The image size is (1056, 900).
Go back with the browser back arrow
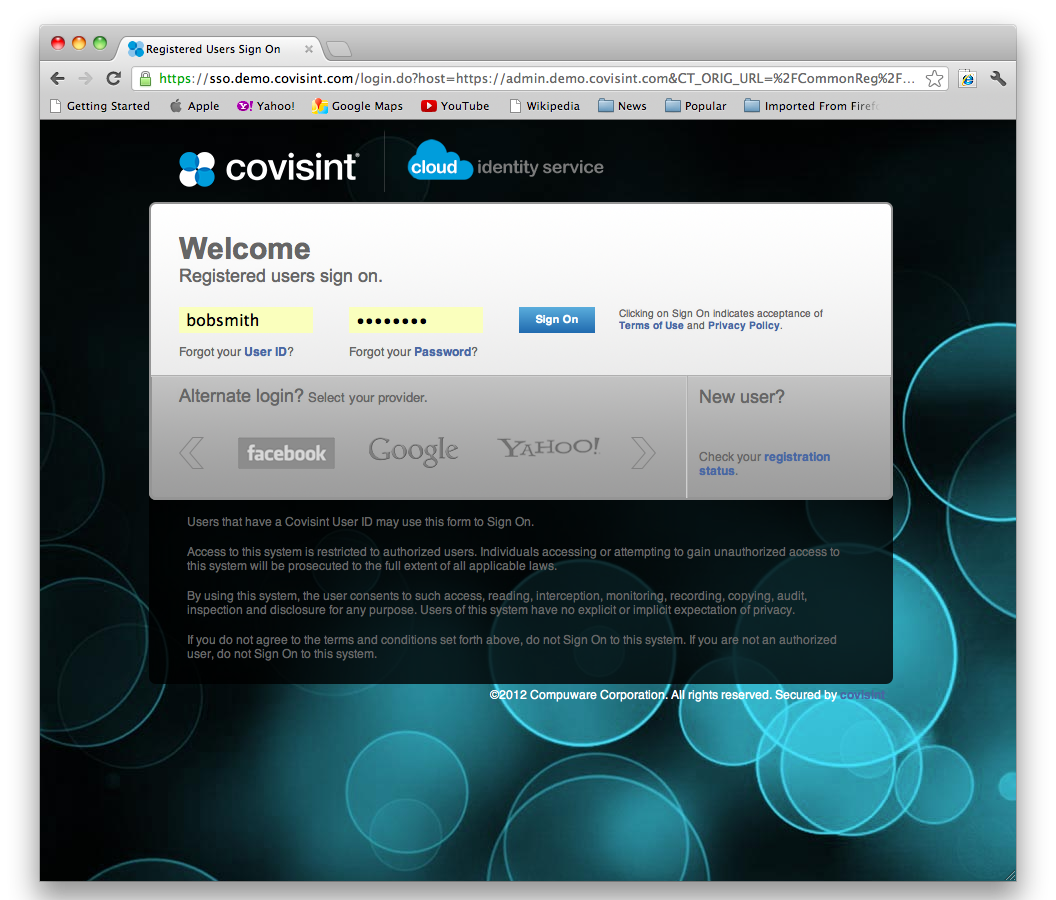click(58, 79)
